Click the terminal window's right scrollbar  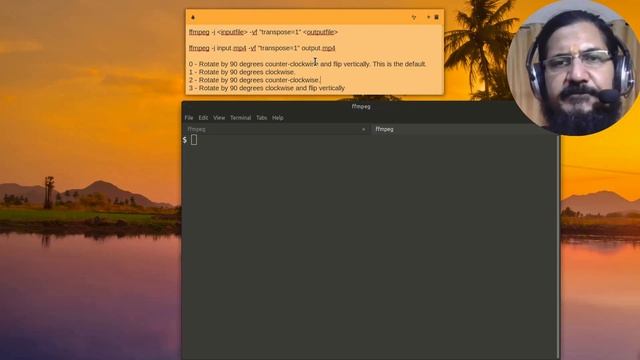(x=558, y=247)
